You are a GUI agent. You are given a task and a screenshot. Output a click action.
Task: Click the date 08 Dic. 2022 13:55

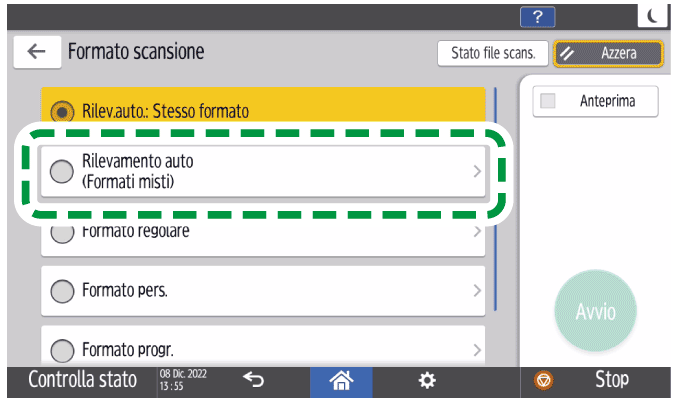pyautogui.click(x=183, y=380)
